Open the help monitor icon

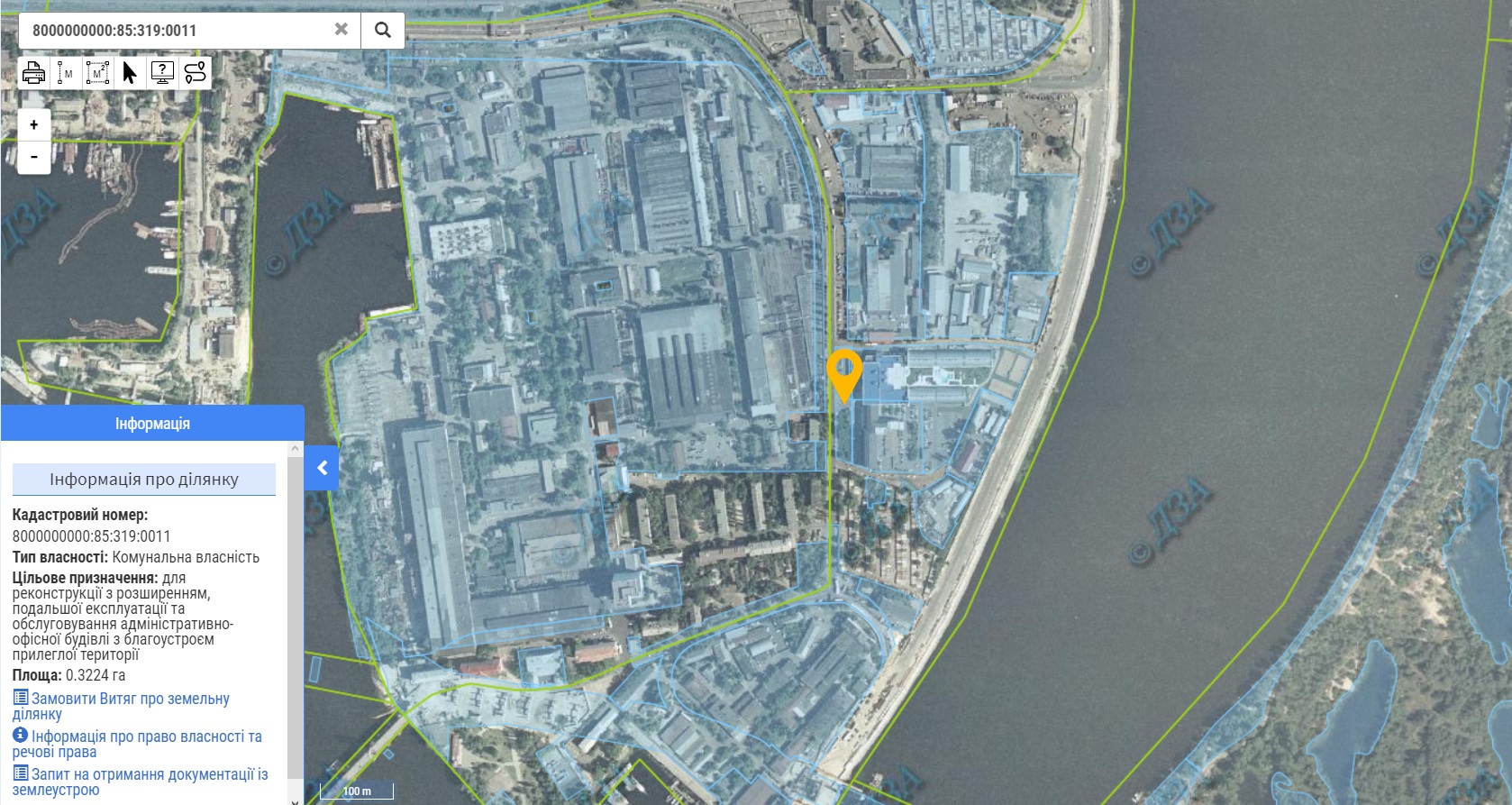[162, 72]
